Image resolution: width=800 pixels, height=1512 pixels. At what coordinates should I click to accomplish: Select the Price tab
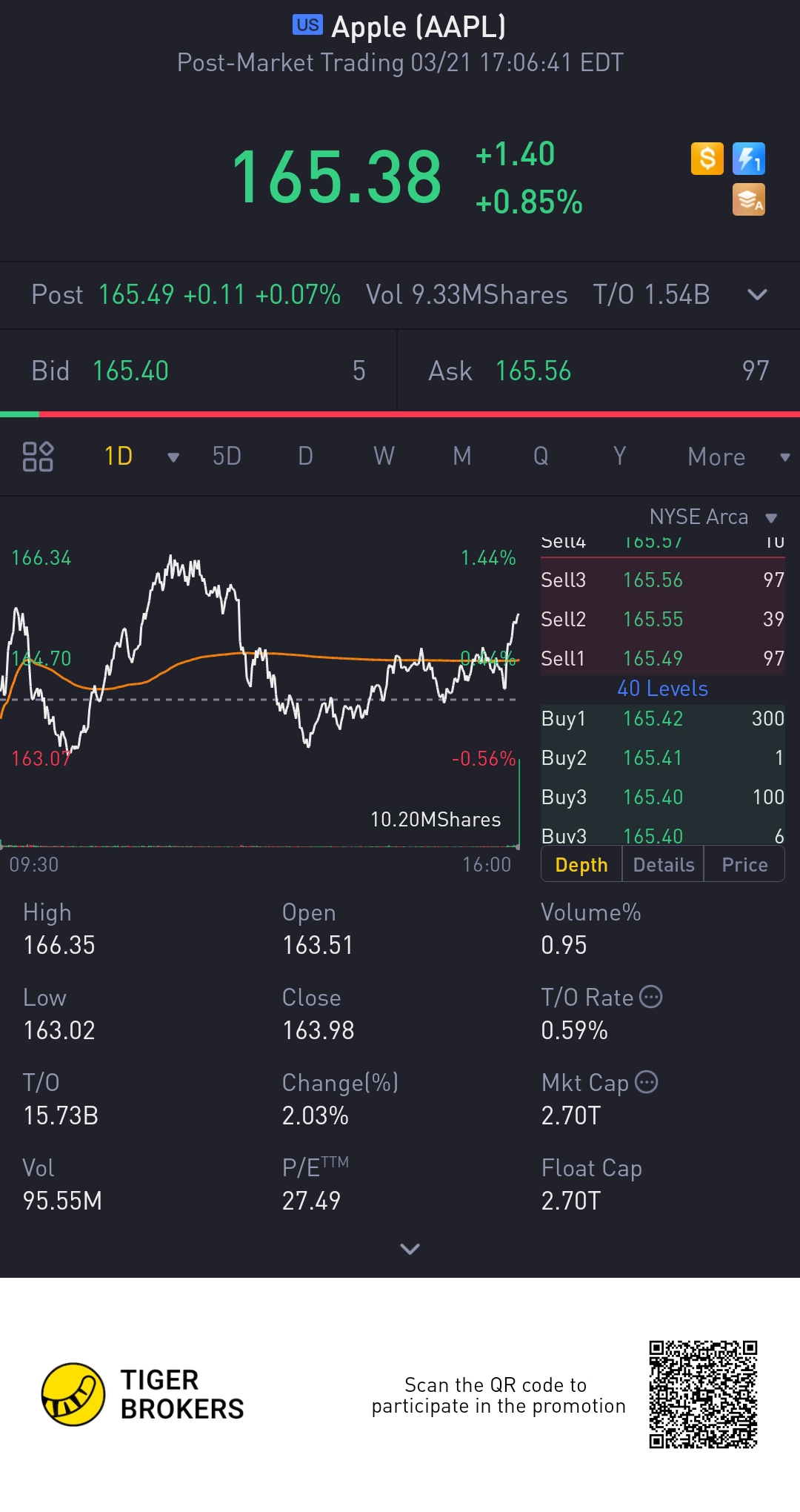[x=744, y=865]
